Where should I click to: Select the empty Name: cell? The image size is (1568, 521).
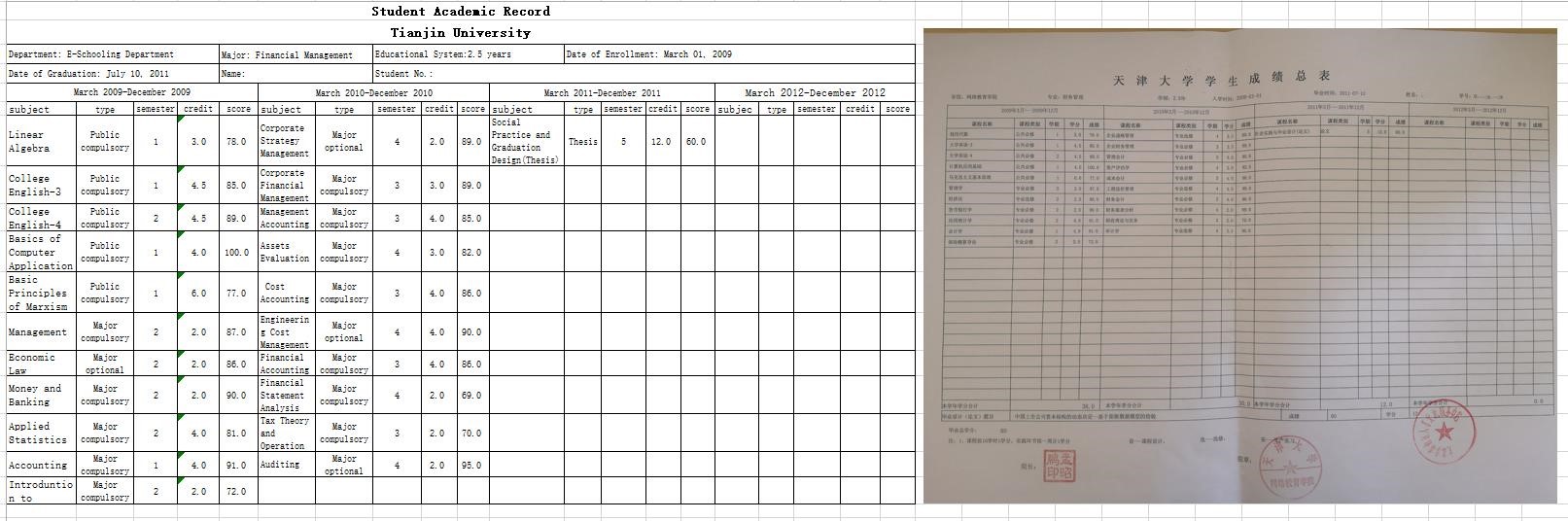[x=295, y=74]
